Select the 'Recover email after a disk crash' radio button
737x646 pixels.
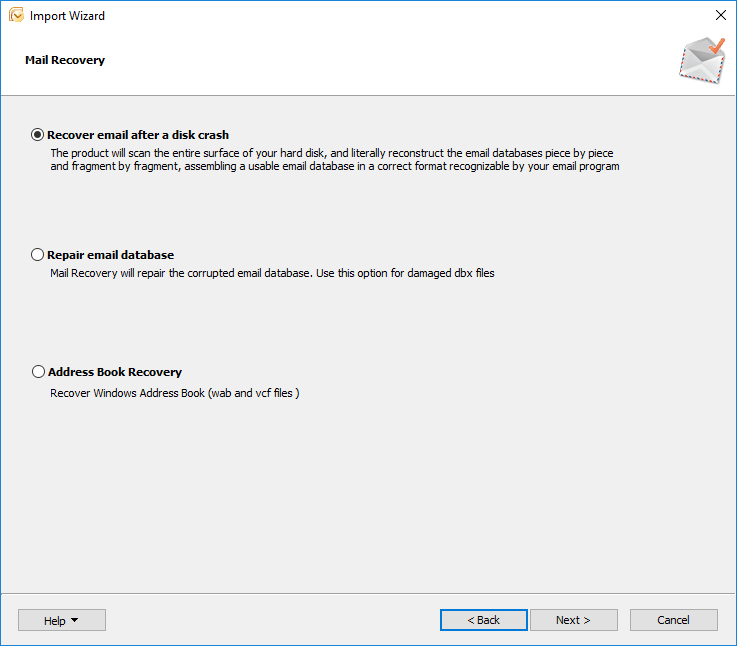coord(38,135)
